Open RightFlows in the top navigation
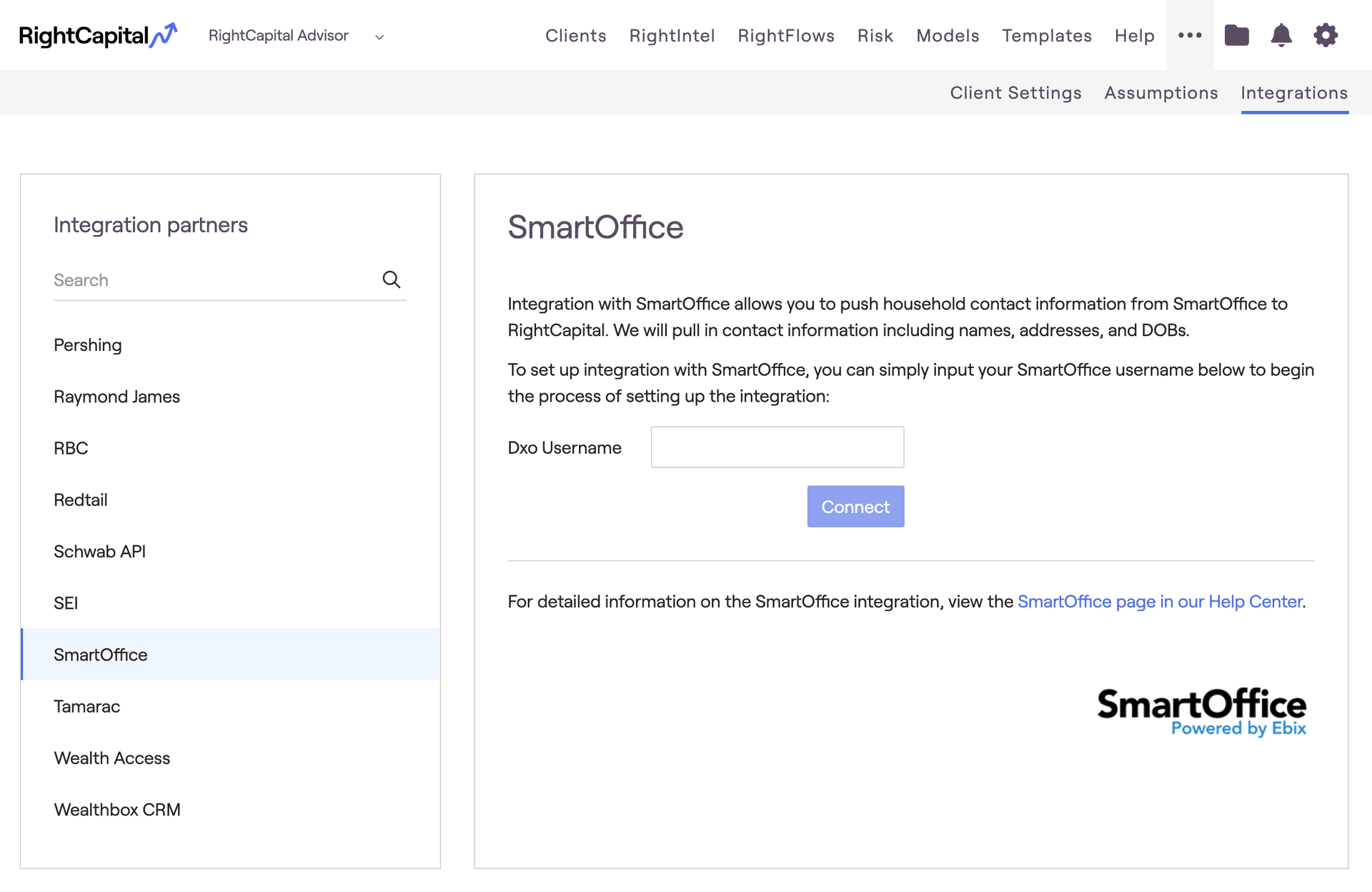The height and width of the screenshot is (892, 1372). click(x=786, y=36)
